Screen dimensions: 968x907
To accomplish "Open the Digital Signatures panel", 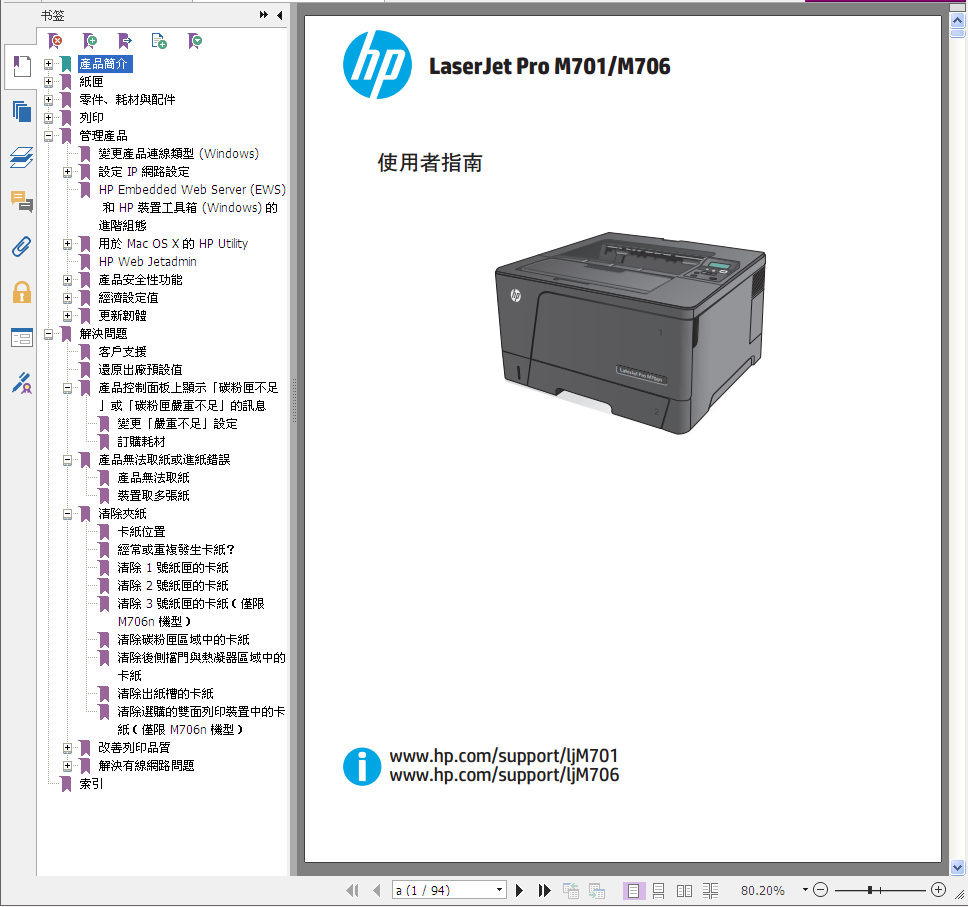I will click(22, 383).
